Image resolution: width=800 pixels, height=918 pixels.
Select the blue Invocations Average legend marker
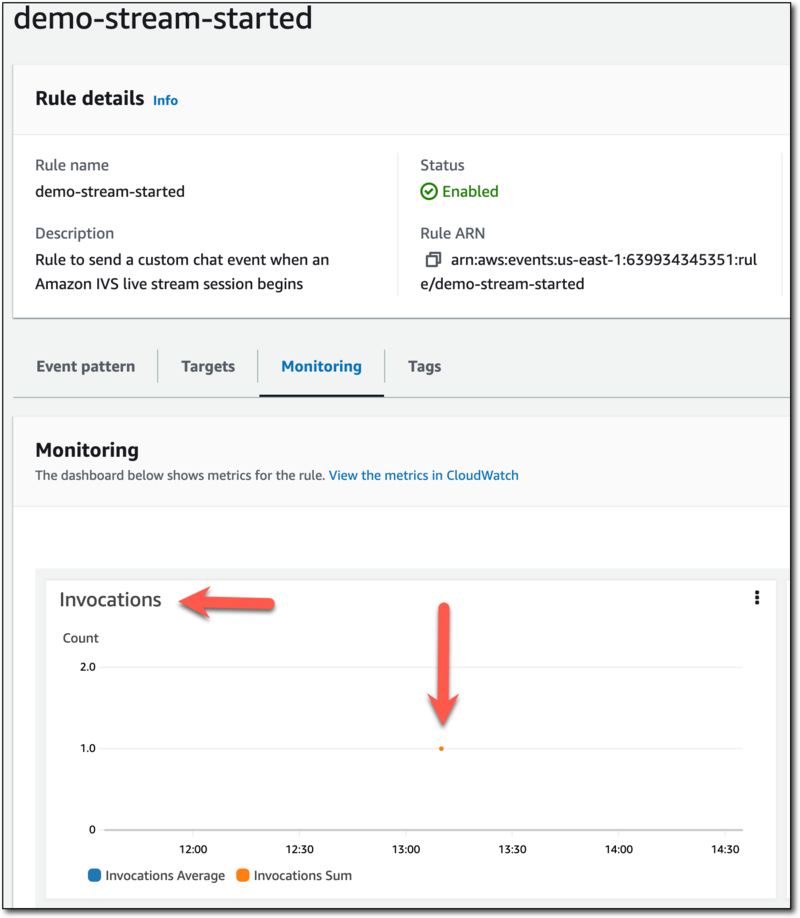coord(94,875)
